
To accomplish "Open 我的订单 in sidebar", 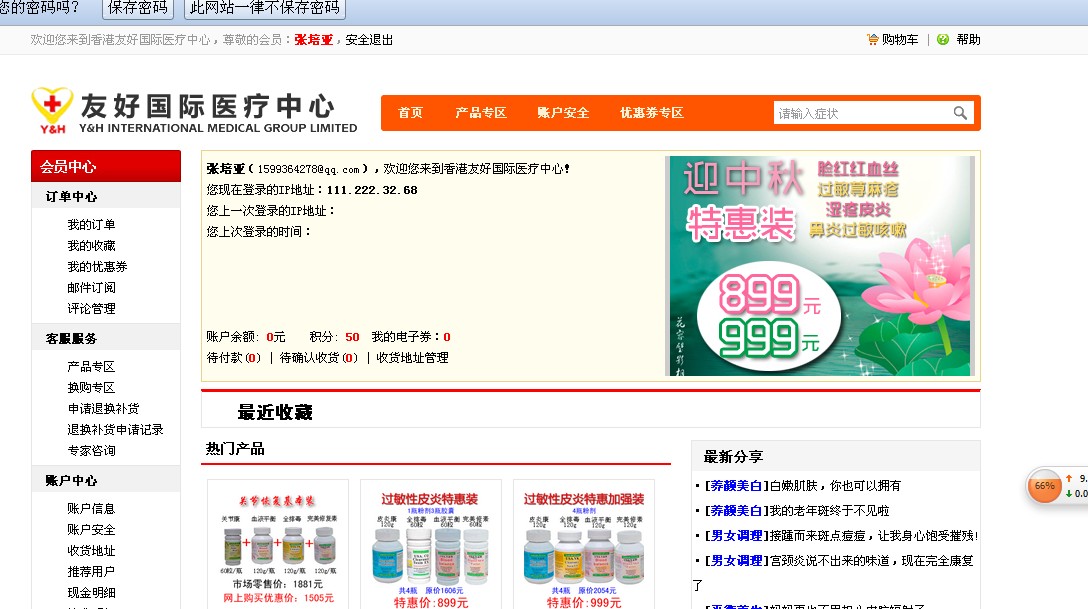I will click(92, 225).
